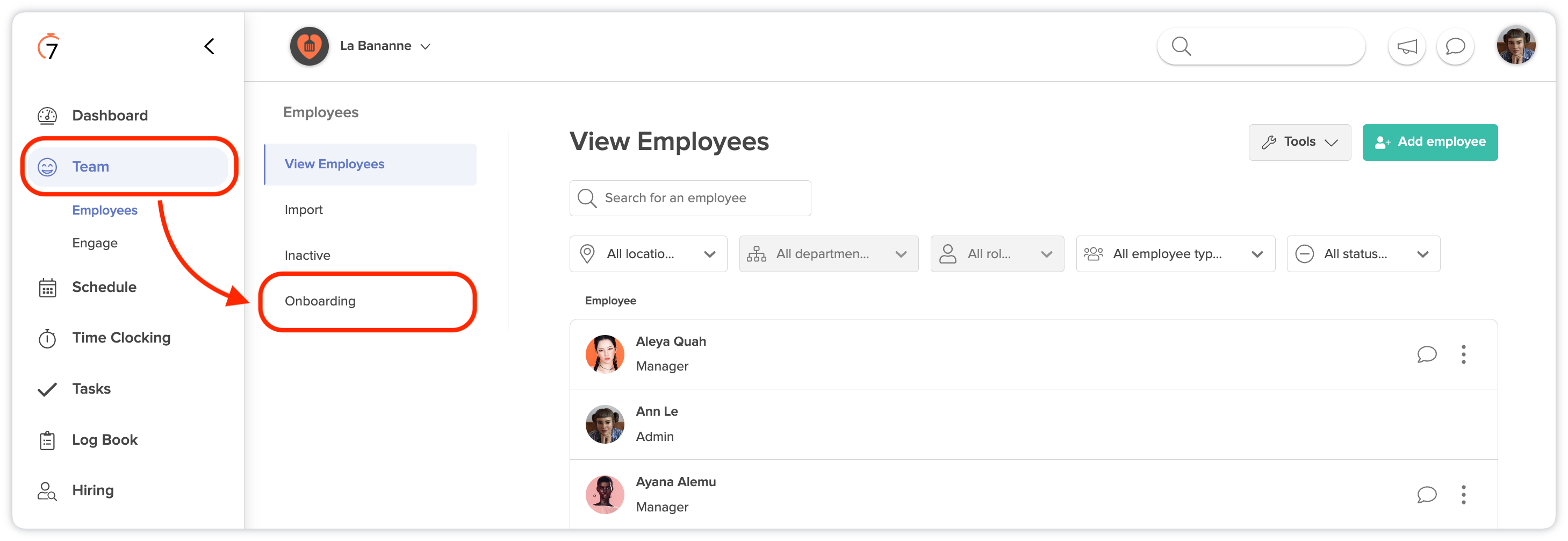Click the location pin icon in filter

tap(587, 254)
